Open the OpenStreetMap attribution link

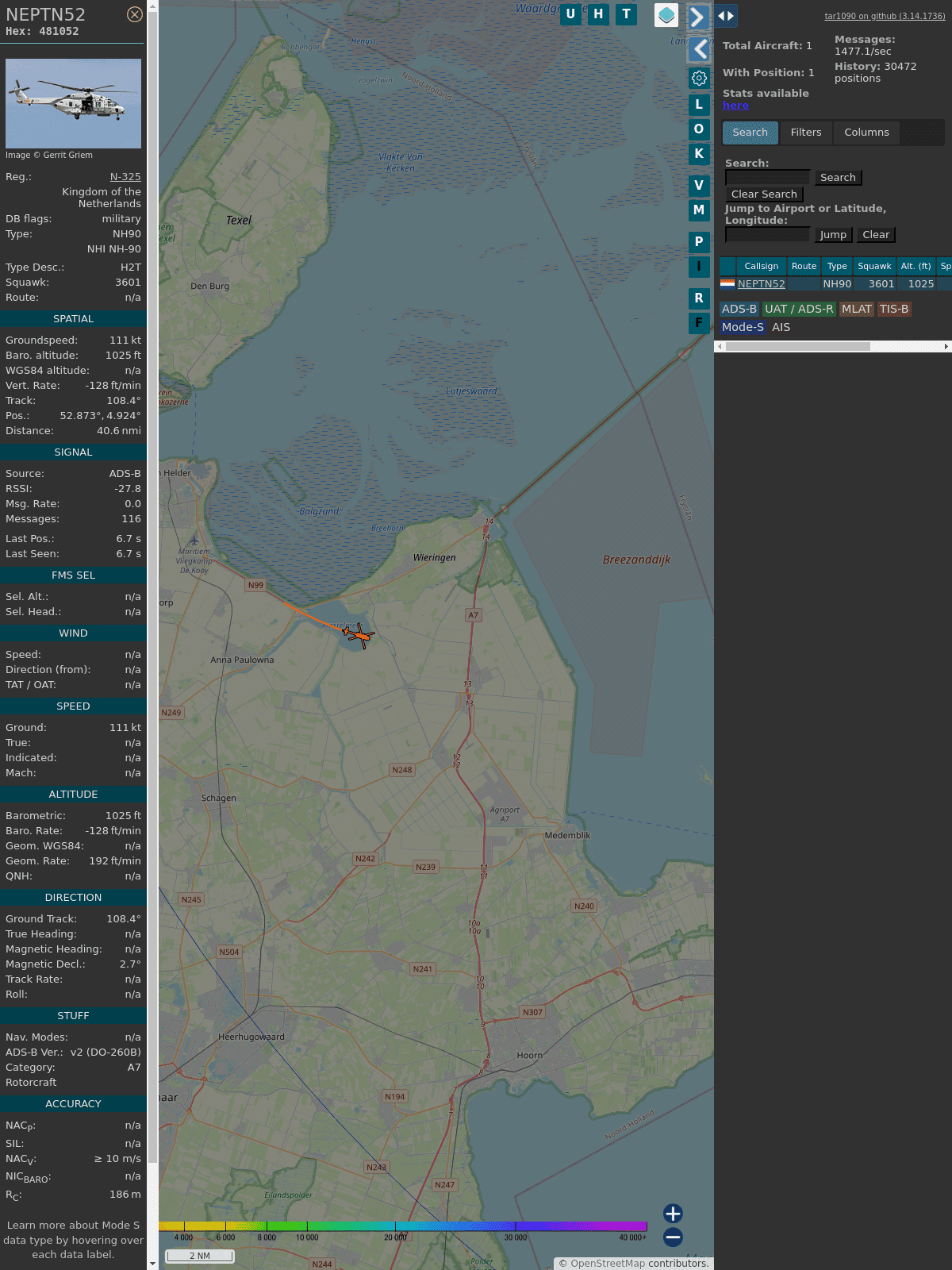(x=608, y=1264)
